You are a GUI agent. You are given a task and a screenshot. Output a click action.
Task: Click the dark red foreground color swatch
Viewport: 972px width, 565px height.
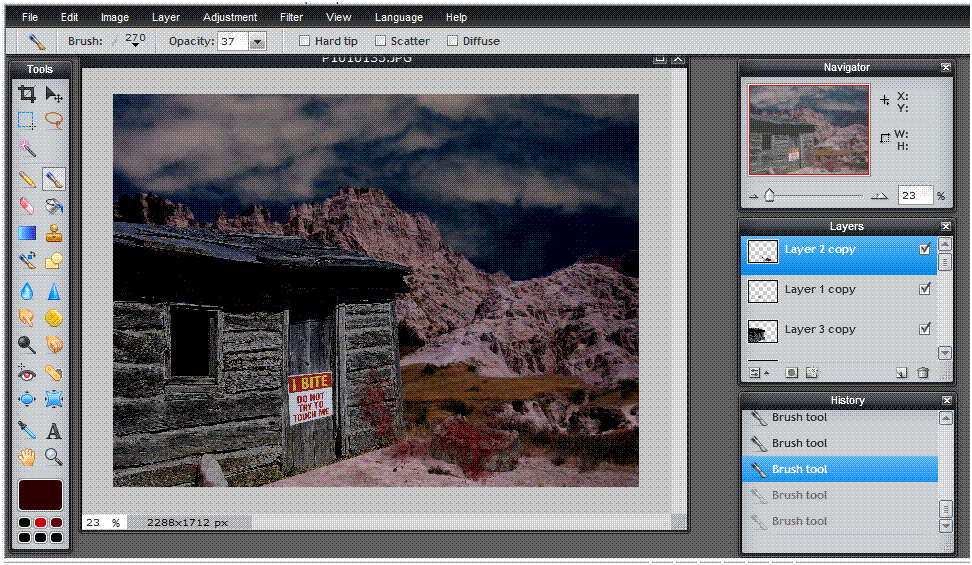point(40,494)
